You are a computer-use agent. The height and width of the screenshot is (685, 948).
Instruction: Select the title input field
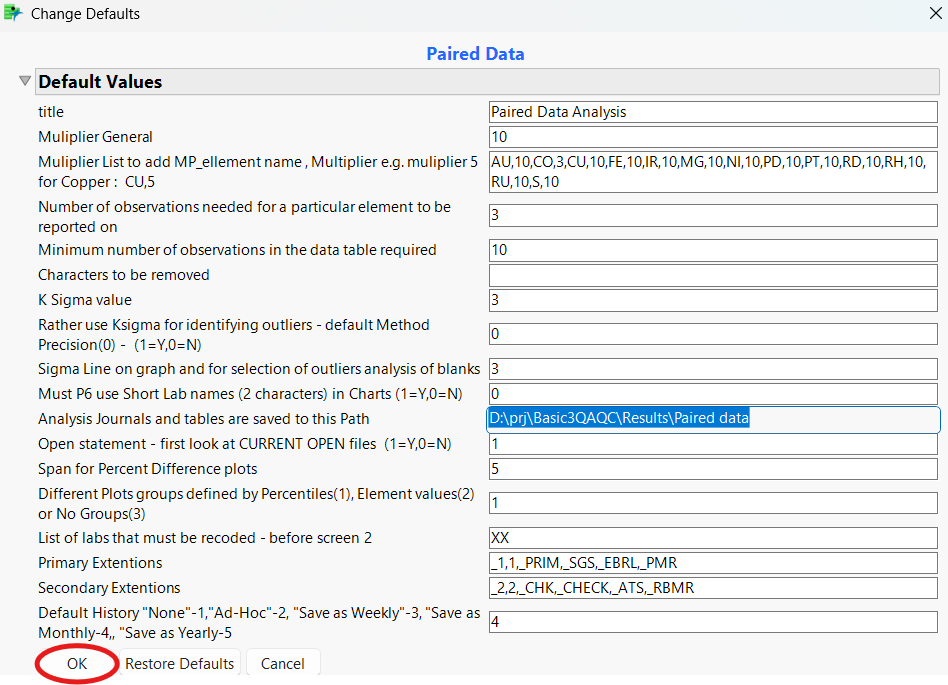point(712,112)
